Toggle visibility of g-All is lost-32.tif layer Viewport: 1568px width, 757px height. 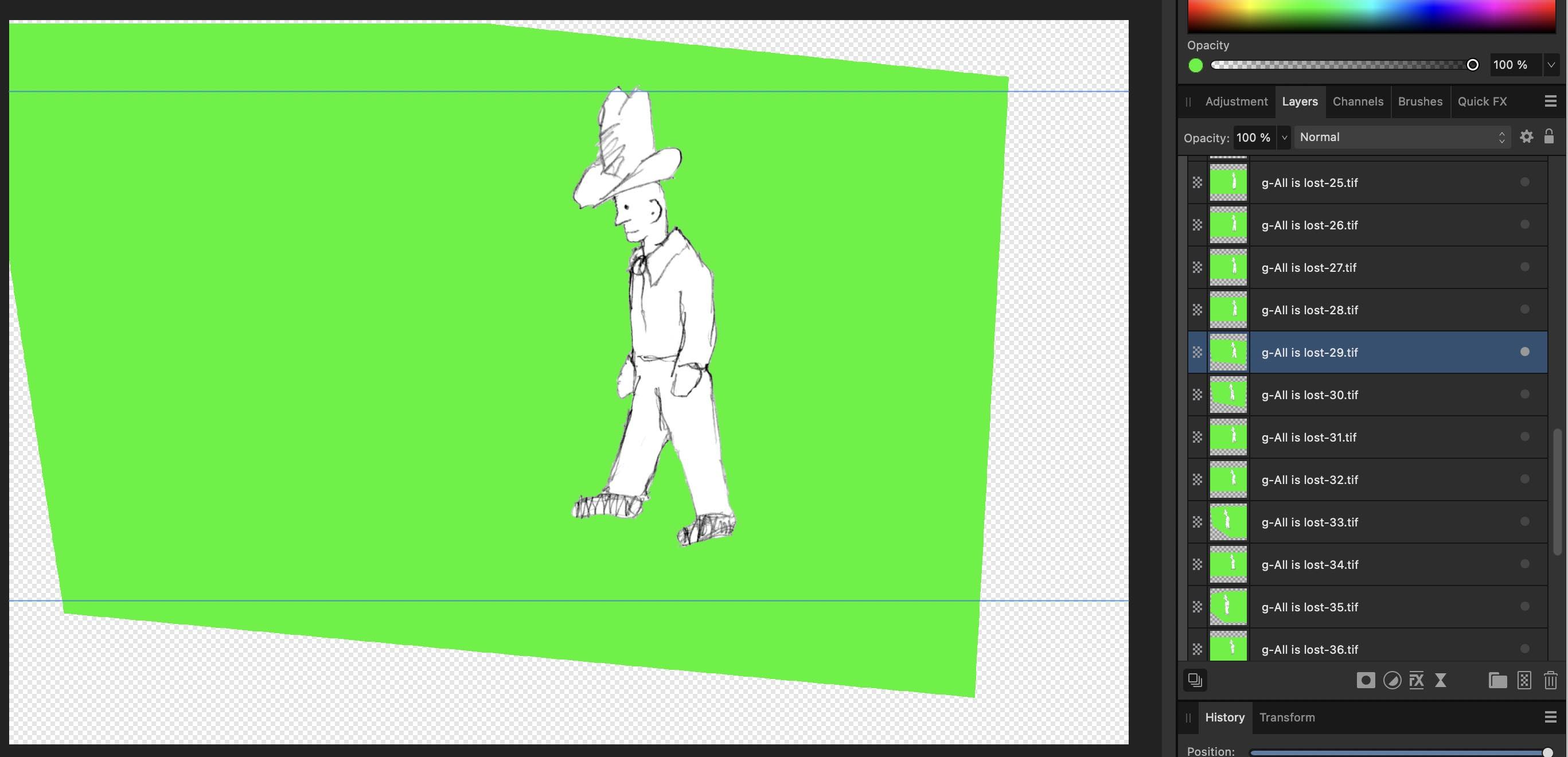pos(1524,479)
